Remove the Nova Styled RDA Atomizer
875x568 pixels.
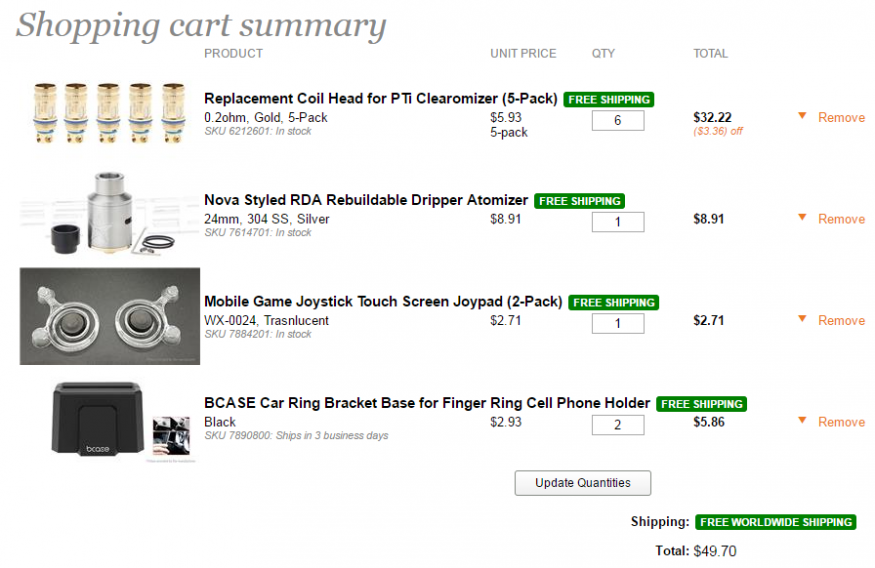click(x=841, y=219)
